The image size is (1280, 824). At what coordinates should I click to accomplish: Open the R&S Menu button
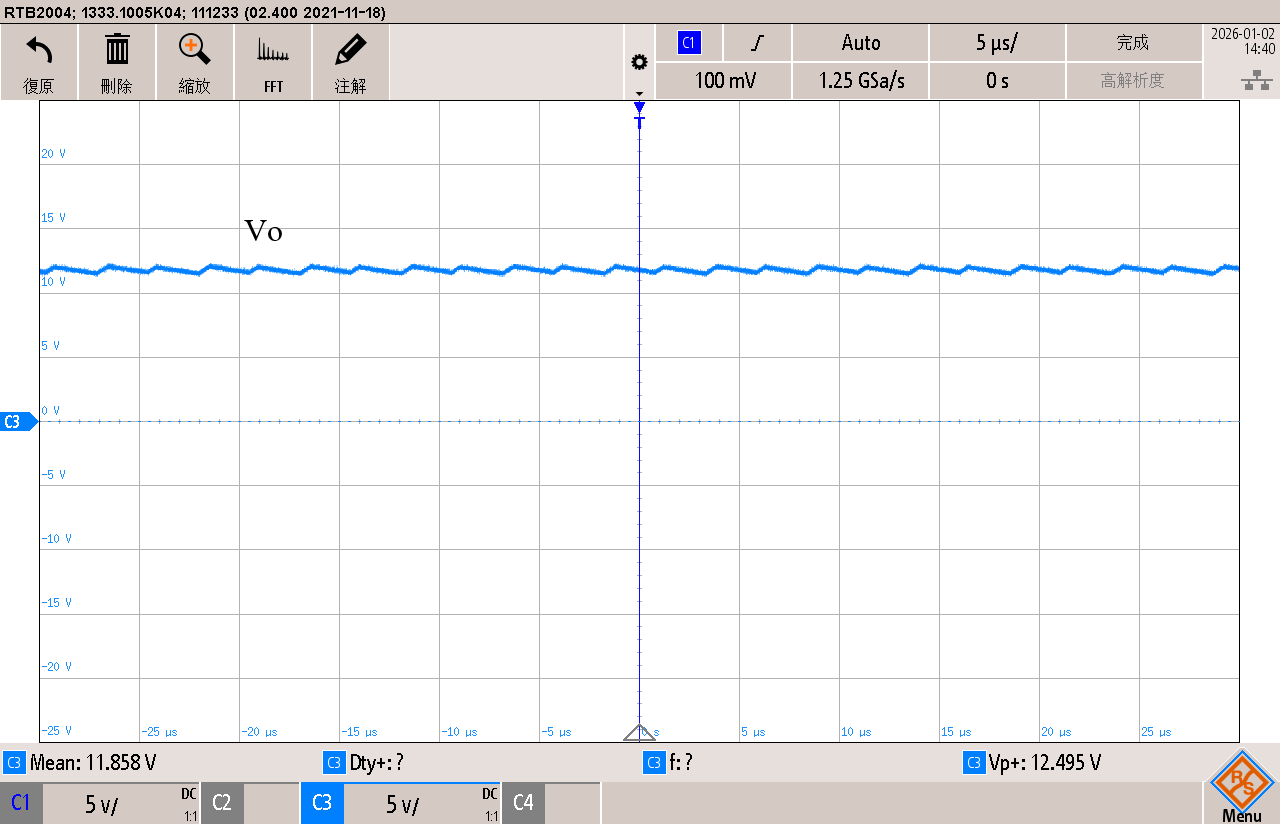point(1241,786)
